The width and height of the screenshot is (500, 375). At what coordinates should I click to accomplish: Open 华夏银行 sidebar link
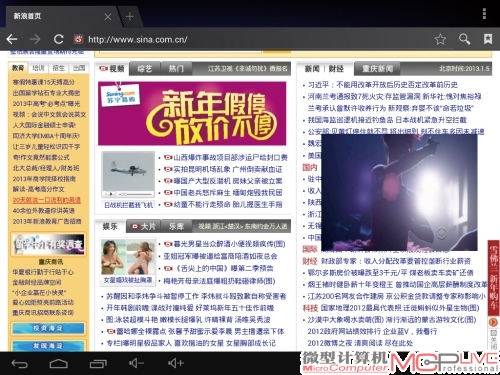click(x=43, y=272)
